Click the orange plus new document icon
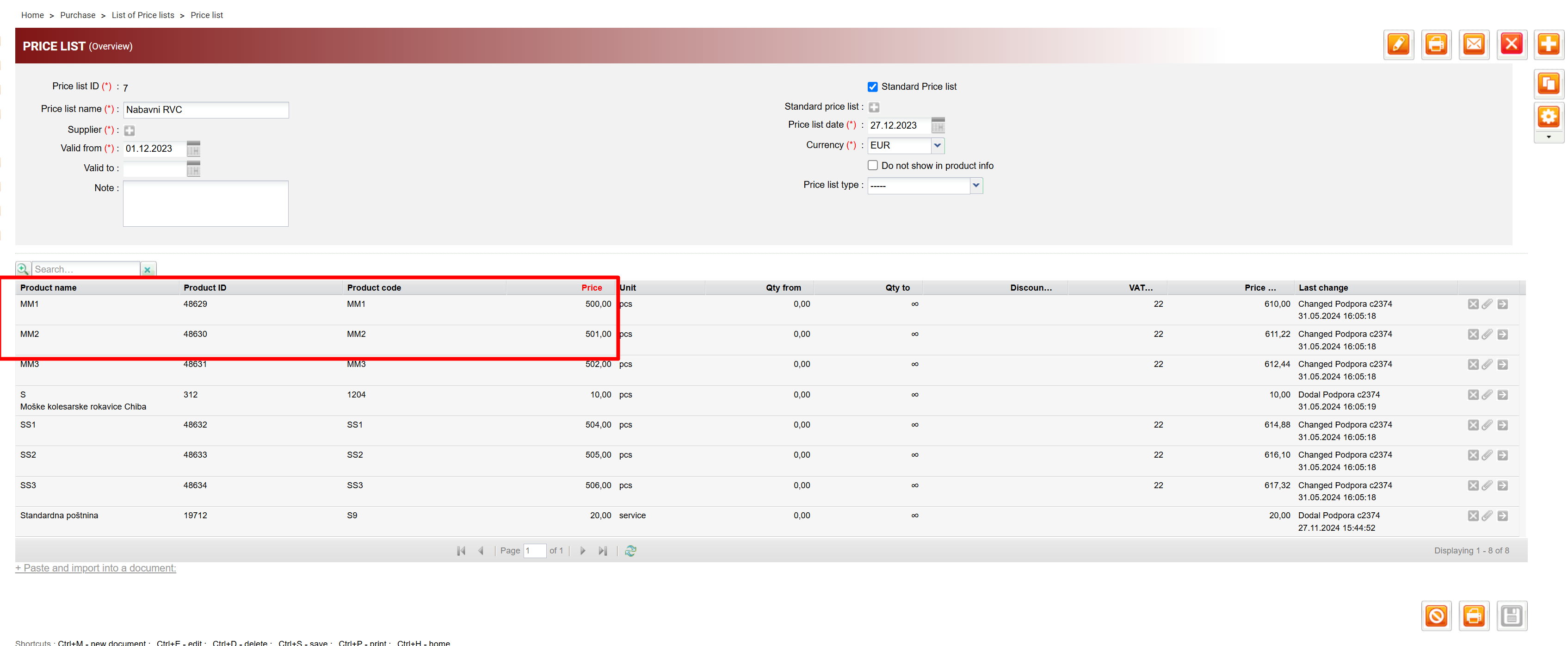1568x646 pixels. tap(1548, 44)
